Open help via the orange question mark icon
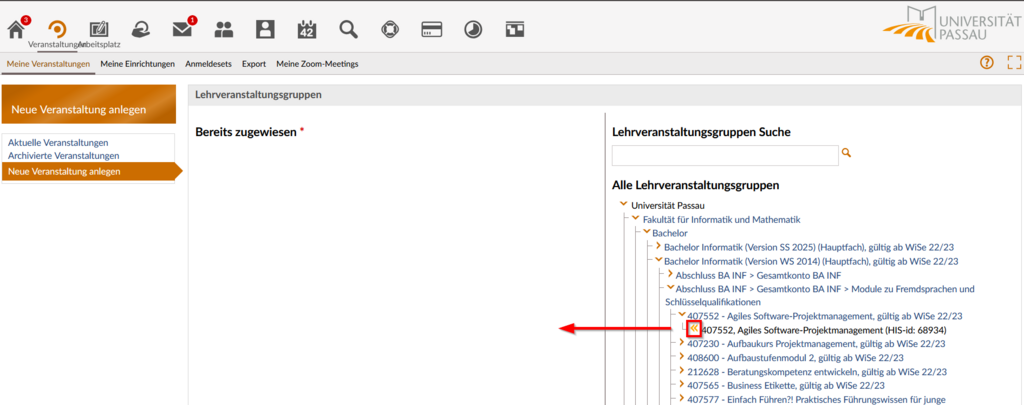1024x405 pixels. click(987, 63)
